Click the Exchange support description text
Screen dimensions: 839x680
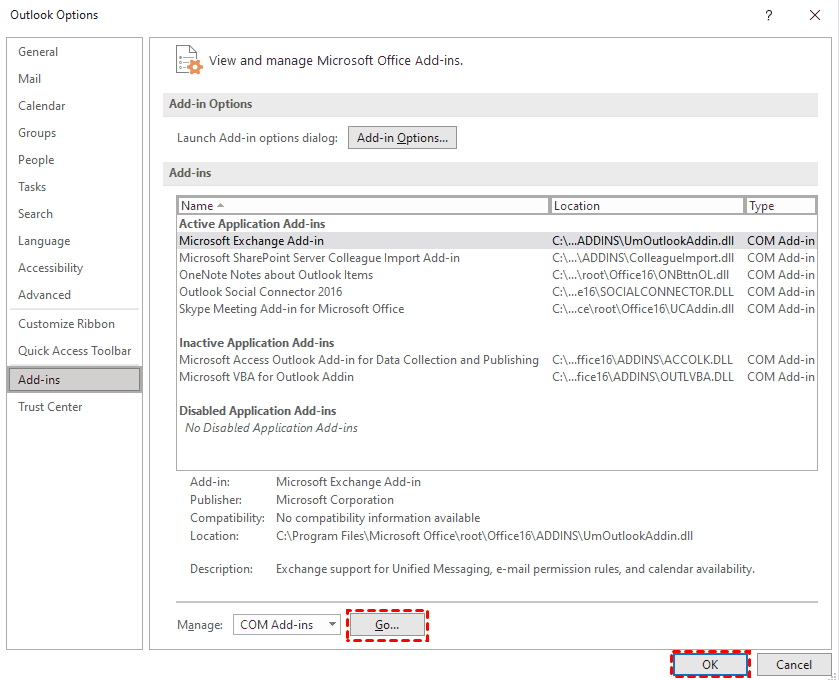515,569
